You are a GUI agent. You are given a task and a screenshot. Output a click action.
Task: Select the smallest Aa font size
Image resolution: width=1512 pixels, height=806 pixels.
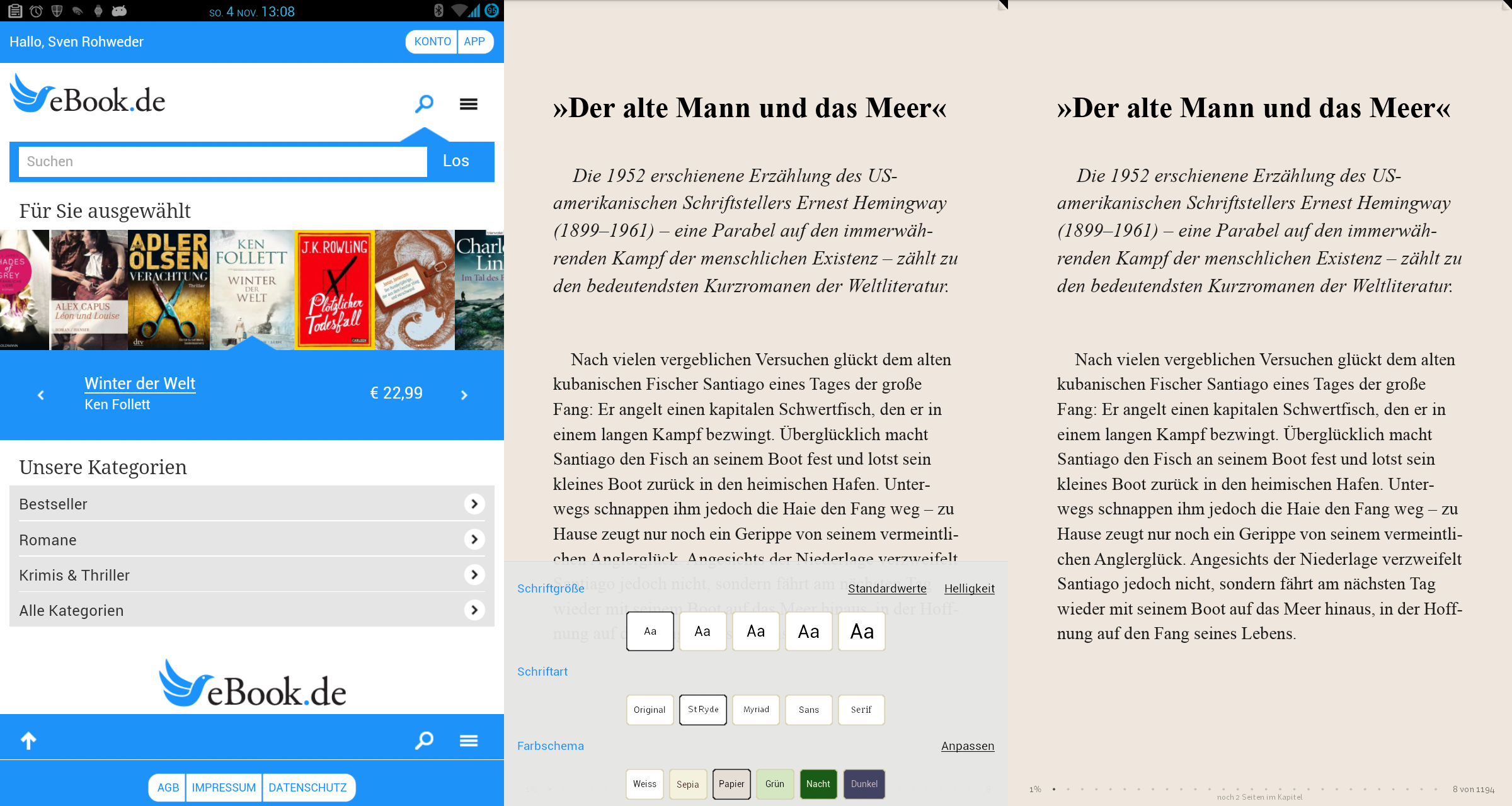(x=650, y=631)
